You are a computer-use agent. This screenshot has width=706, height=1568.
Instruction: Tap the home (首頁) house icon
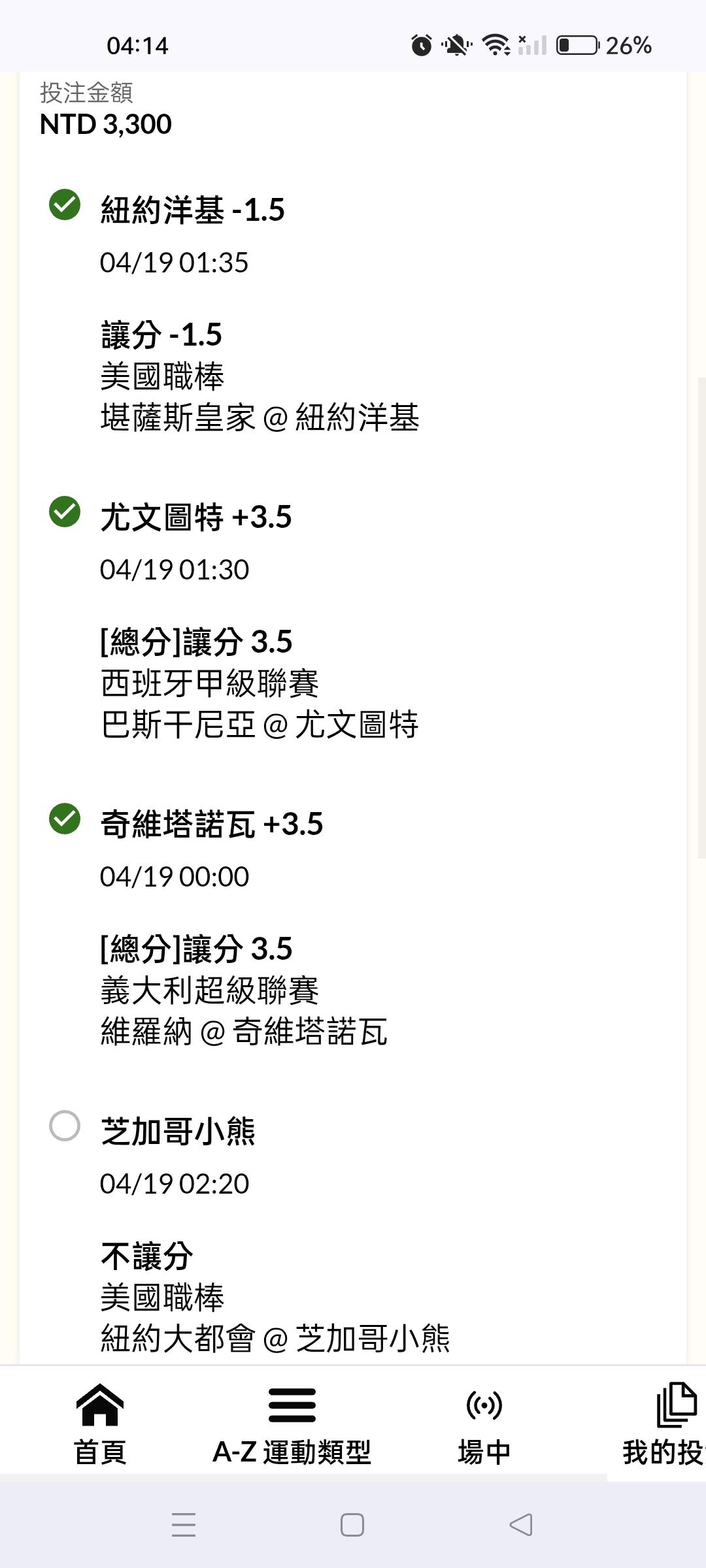[100, 1405]
